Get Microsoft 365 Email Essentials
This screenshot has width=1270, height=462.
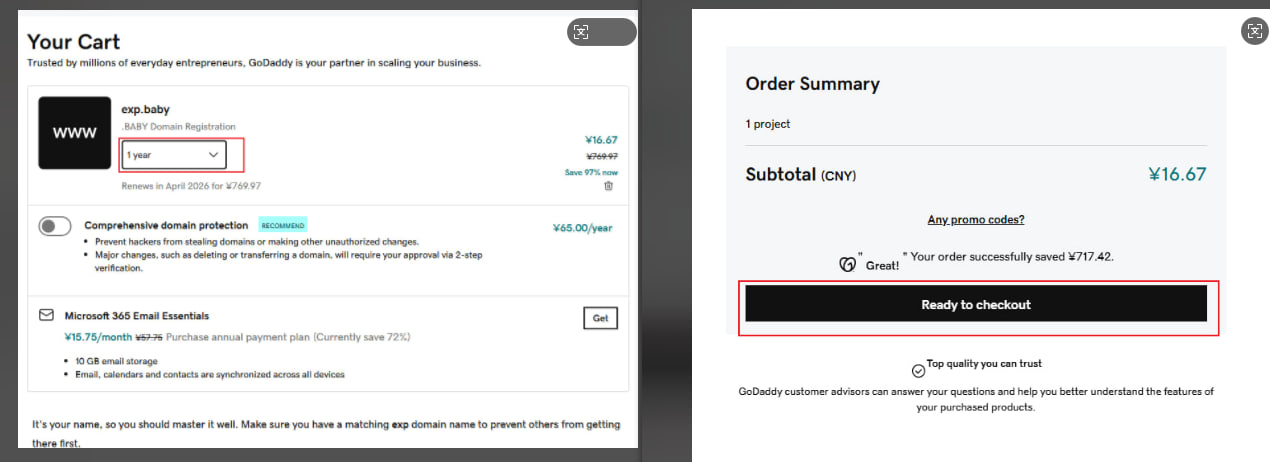(x=600, y=318)
